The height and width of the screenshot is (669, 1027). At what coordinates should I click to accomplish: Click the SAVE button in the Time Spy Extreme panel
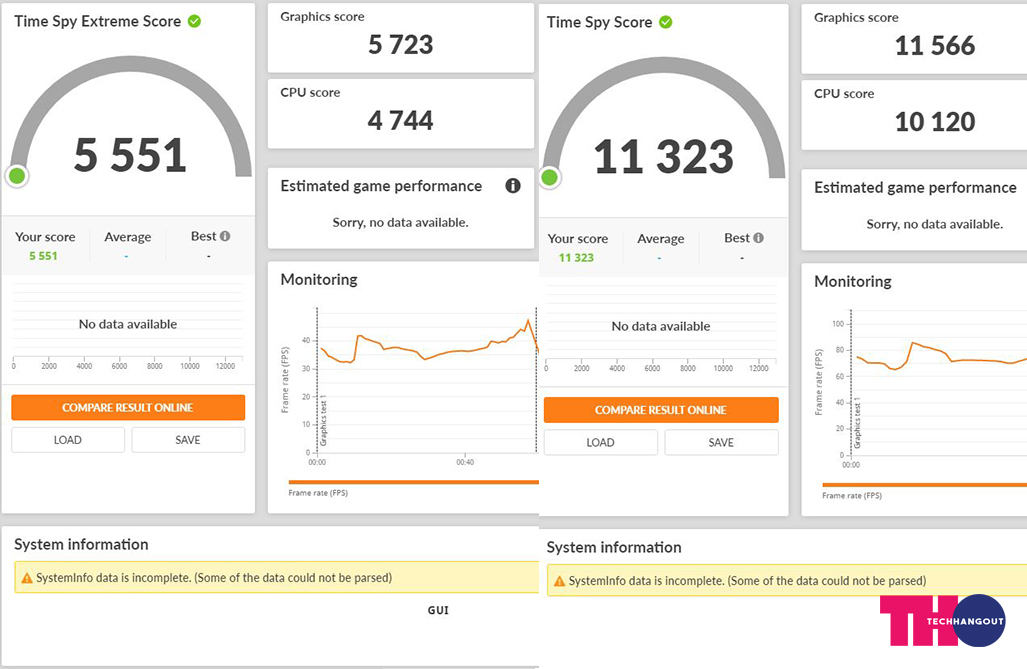click(188, 440)
